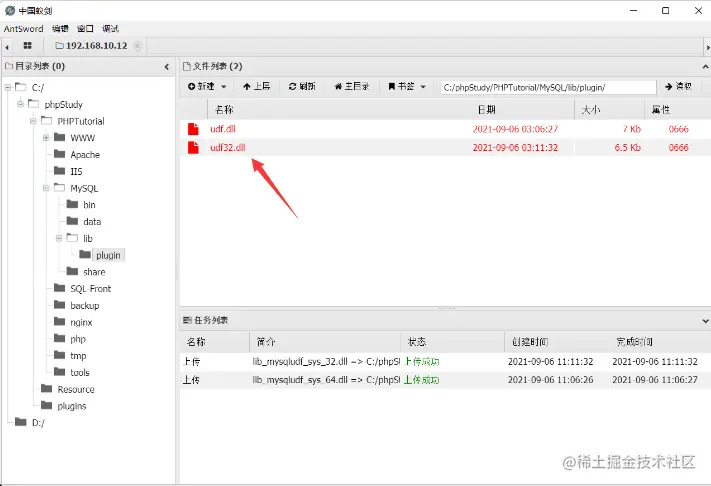Expand the WWW tree node
The width and height of the screenshot is (711, 486).
point(46,137)
